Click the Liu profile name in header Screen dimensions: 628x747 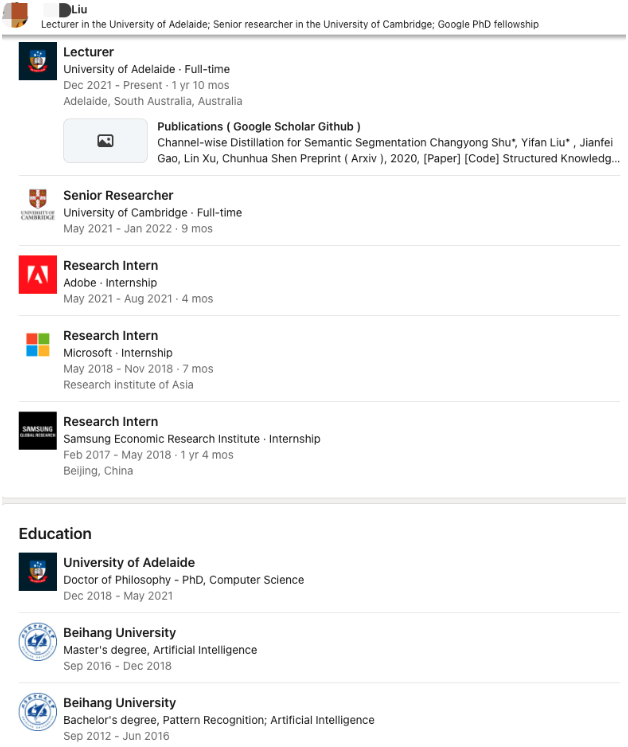[79, 10]
